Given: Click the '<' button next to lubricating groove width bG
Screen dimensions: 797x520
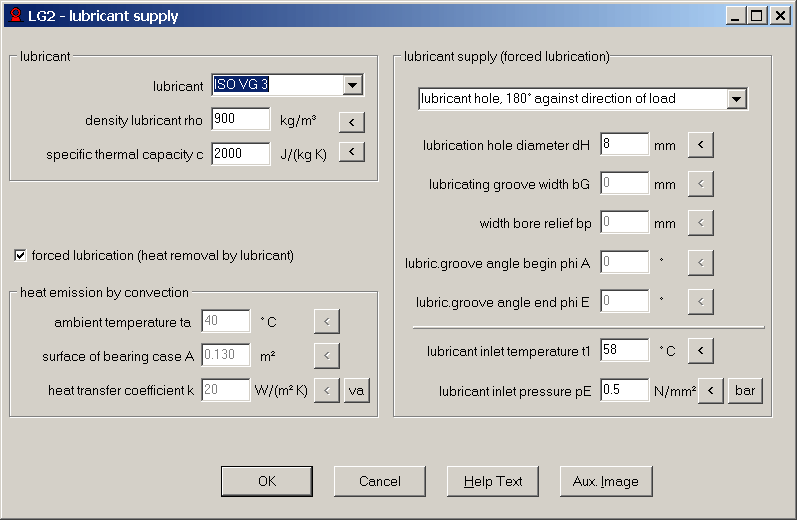Looking at the screenshot, I should [700, 183].
